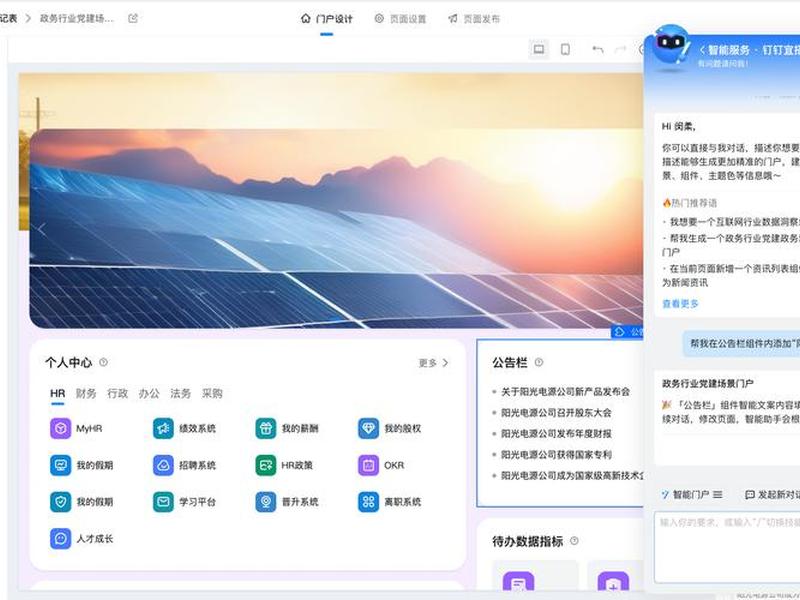Screen dimensions: 800x600
Task: Show the previous banner slide with left arrow
Action: (43, 229)
